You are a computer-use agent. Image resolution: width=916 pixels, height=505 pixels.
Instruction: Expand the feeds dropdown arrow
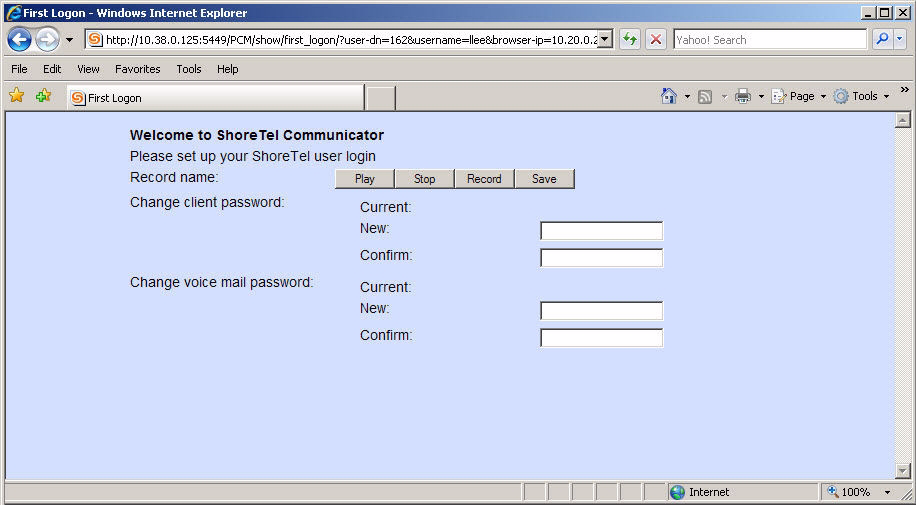coord(724,96)
